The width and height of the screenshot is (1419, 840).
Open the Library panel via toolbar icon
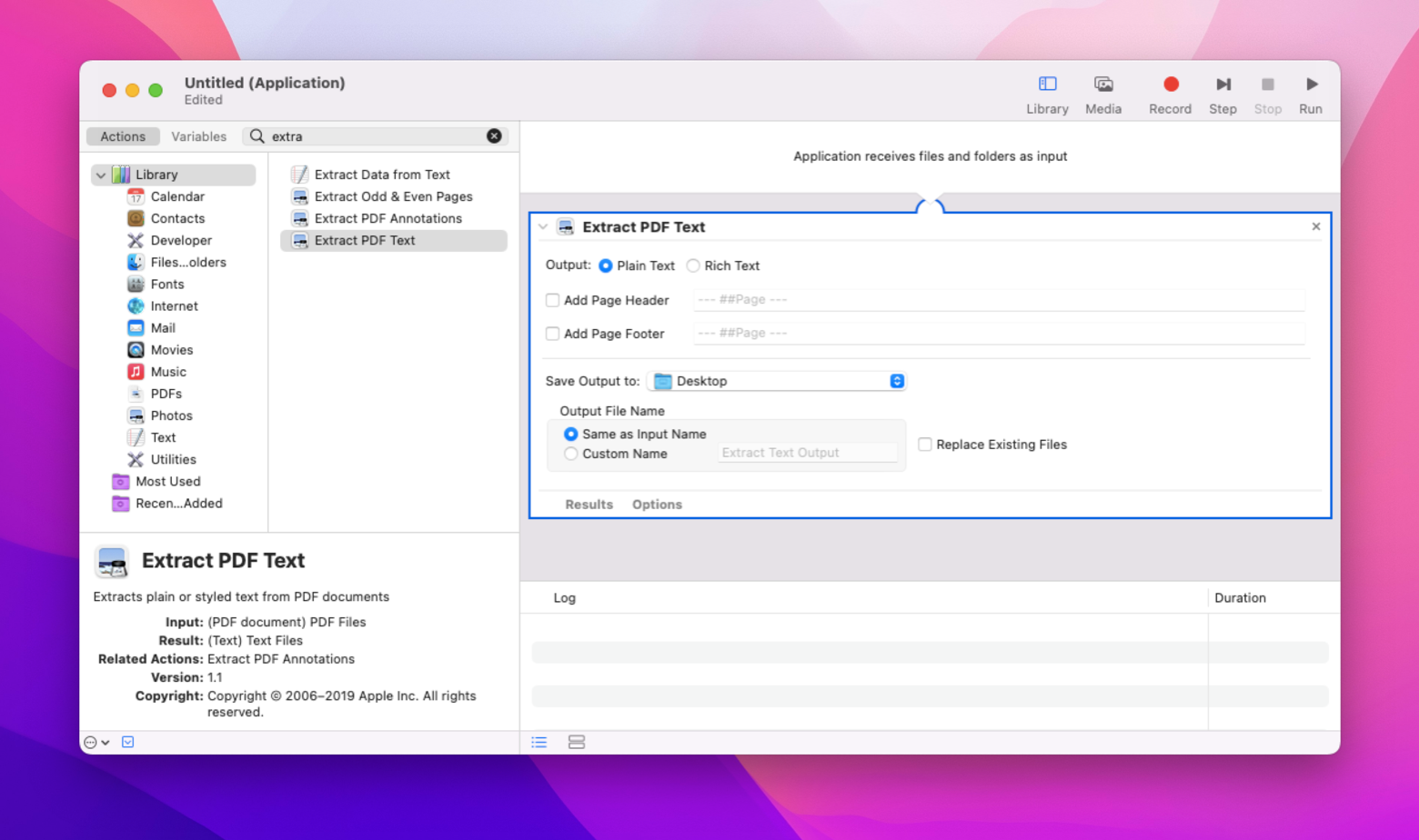[1047, 90]
